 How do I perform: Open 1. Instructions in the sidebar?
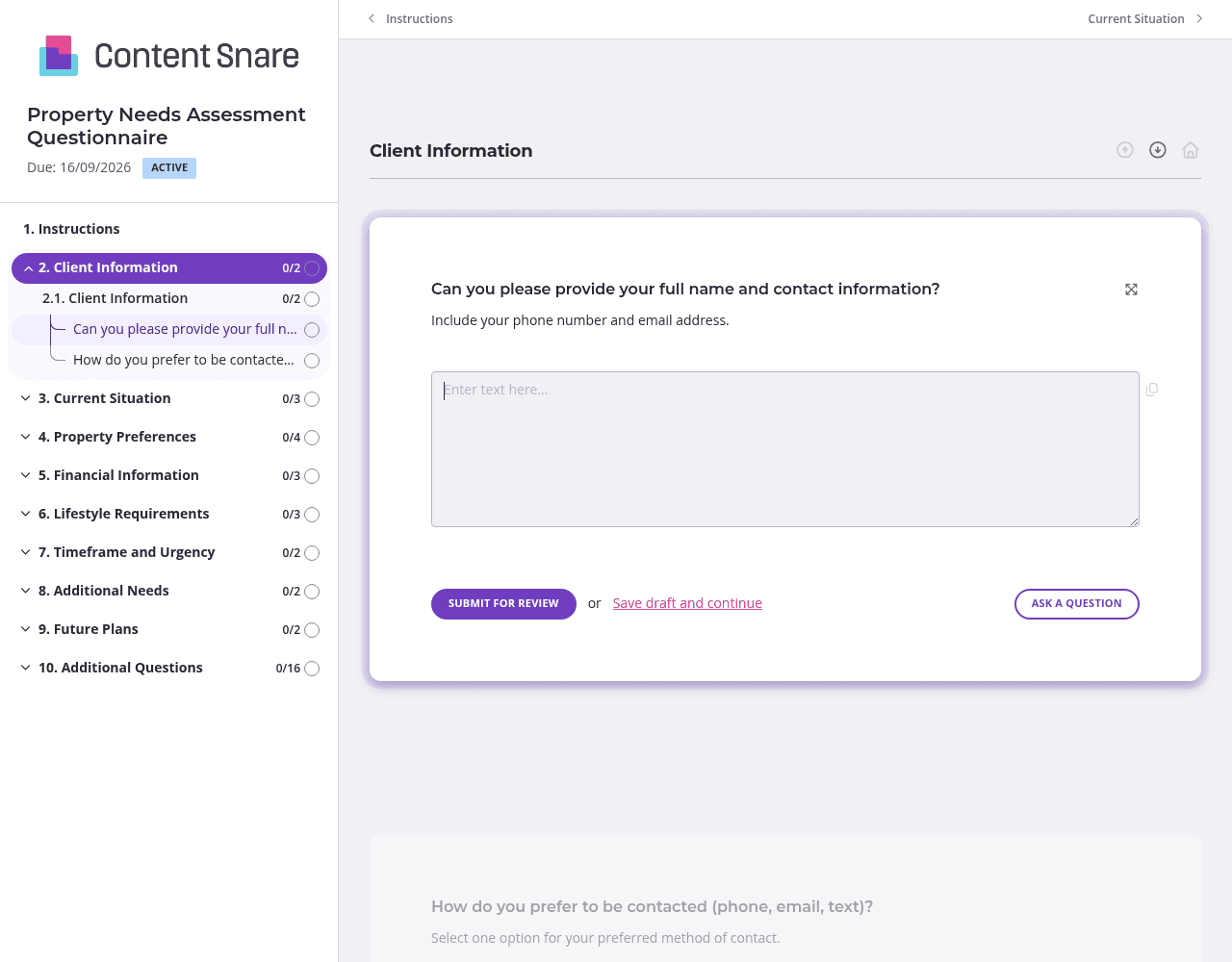(x=71, y=229)
